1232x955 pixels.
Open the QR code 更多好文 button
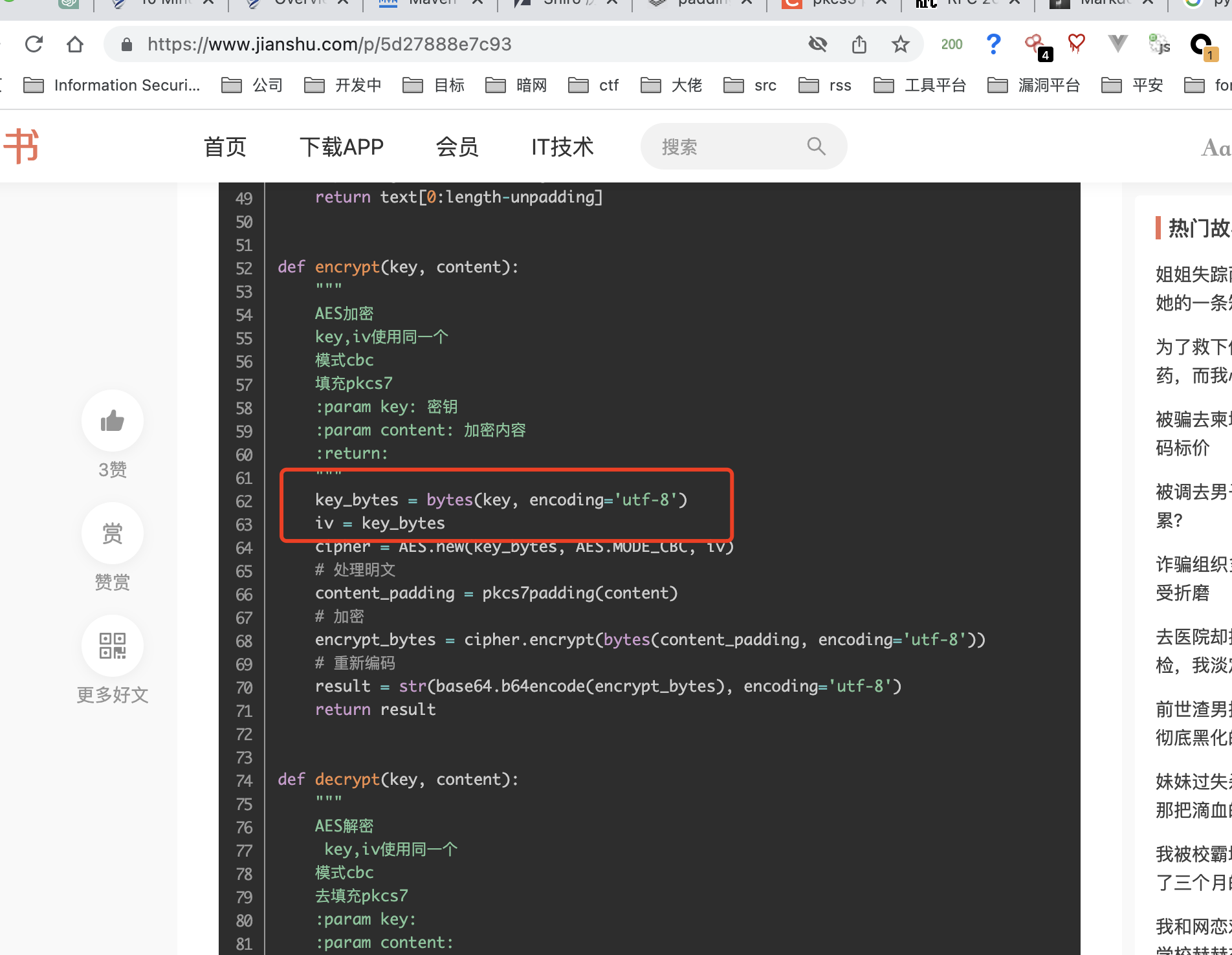click(x=113, y=646)
